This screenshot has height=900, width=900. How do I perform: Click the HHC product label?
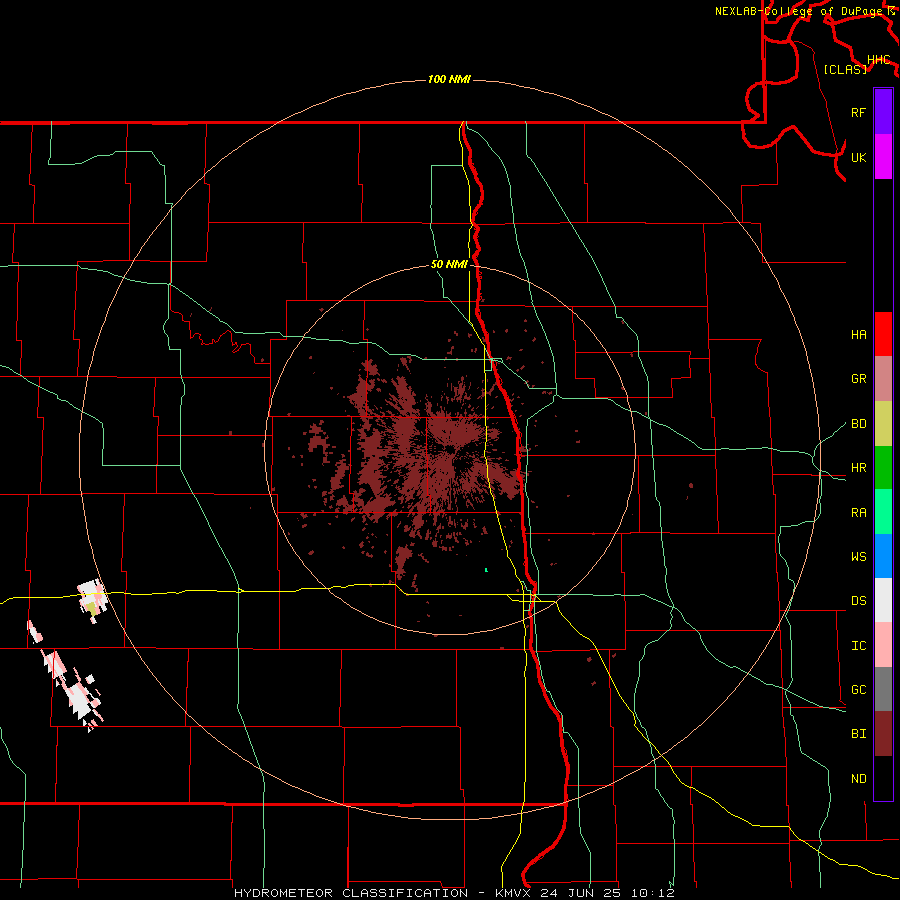tap(878, 60)
